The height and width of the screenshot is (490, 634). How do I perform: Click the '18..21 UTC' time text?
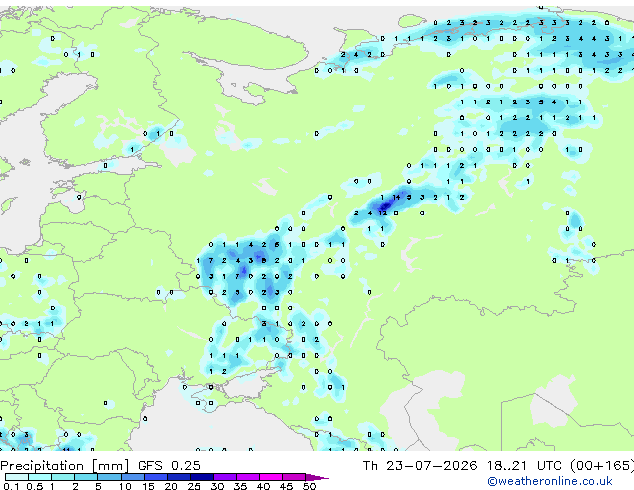[524, 466]
